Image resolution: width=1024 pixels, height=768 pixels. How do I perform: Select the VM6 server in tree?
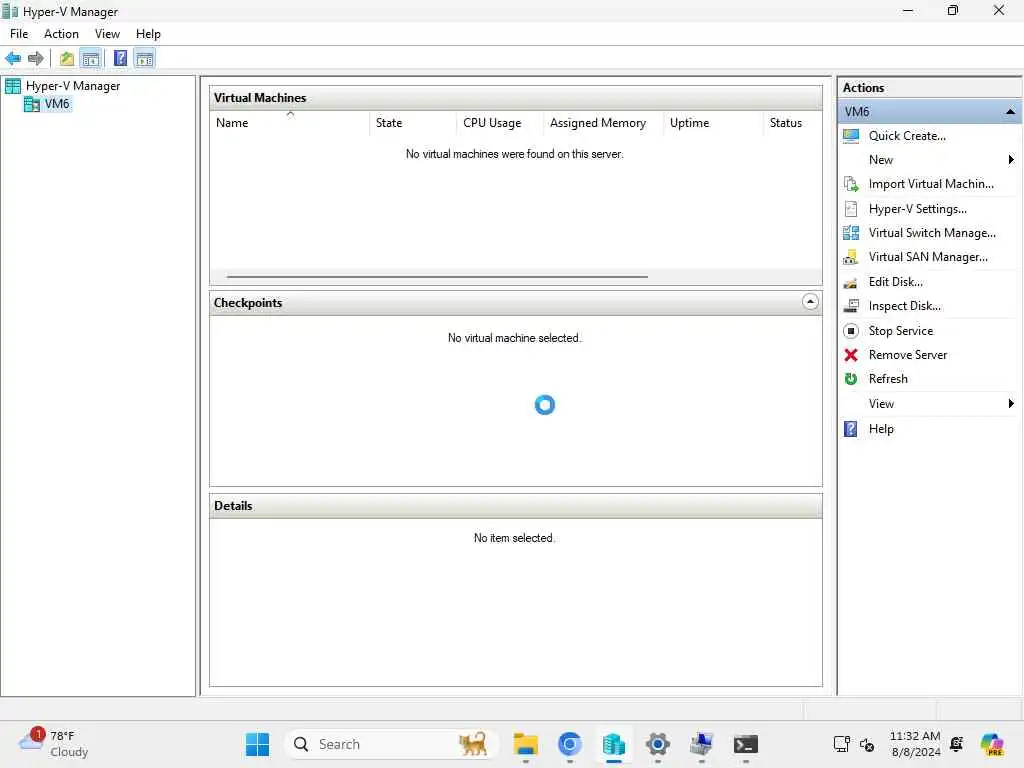(x=56, y=104)
